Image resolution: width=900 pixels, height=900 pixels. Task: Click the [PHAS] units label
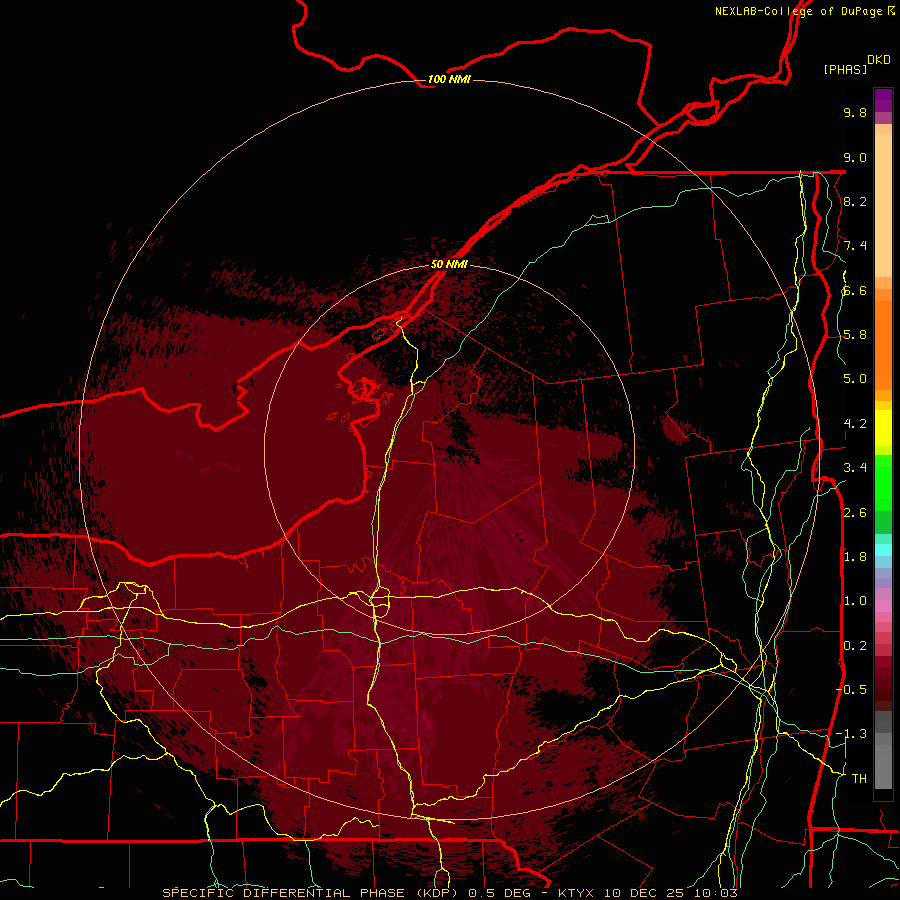(x=845, y=69)
